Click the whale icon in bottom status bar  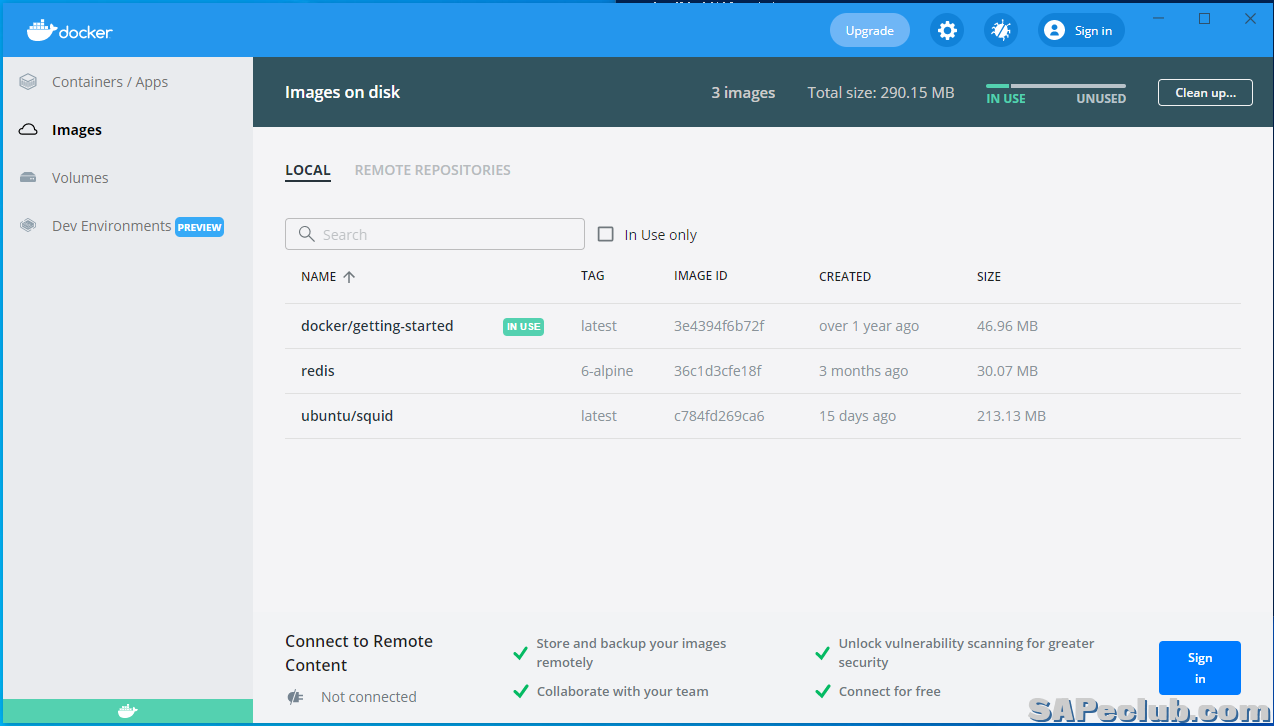point(127,712)
